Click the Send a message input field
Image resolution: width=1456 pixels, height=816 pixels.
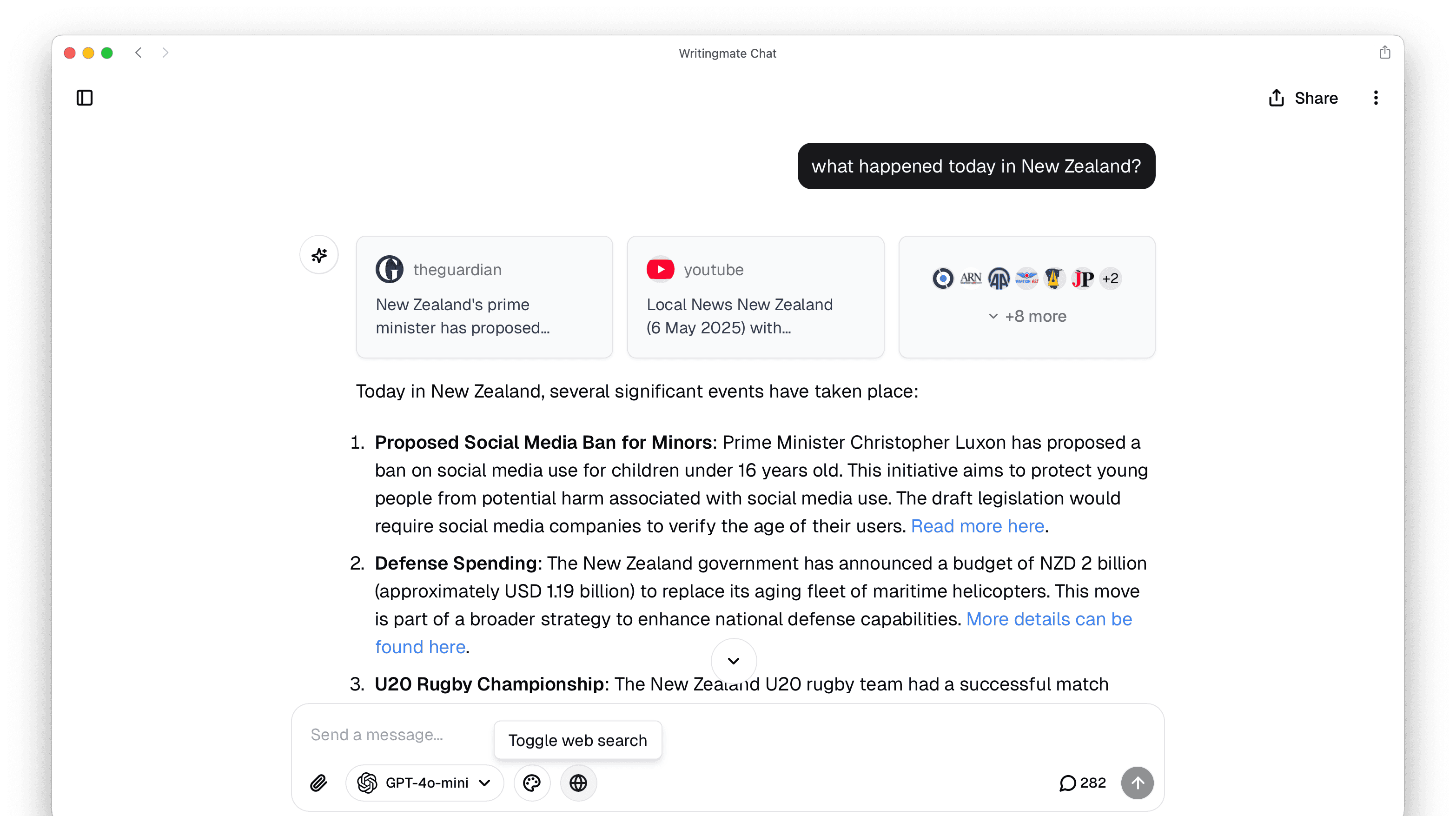click(396, 735)
